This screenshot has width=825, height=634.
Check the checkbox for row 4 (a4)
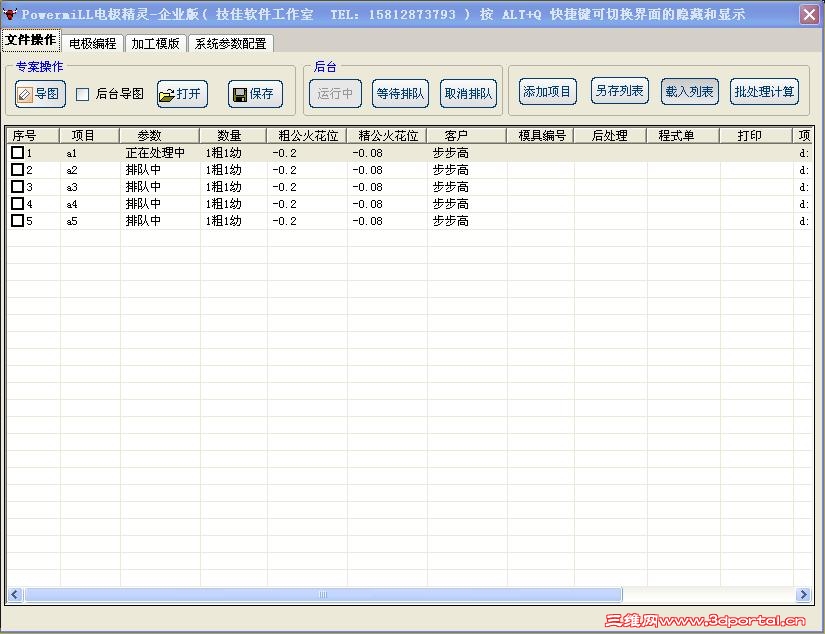point(17,203)
